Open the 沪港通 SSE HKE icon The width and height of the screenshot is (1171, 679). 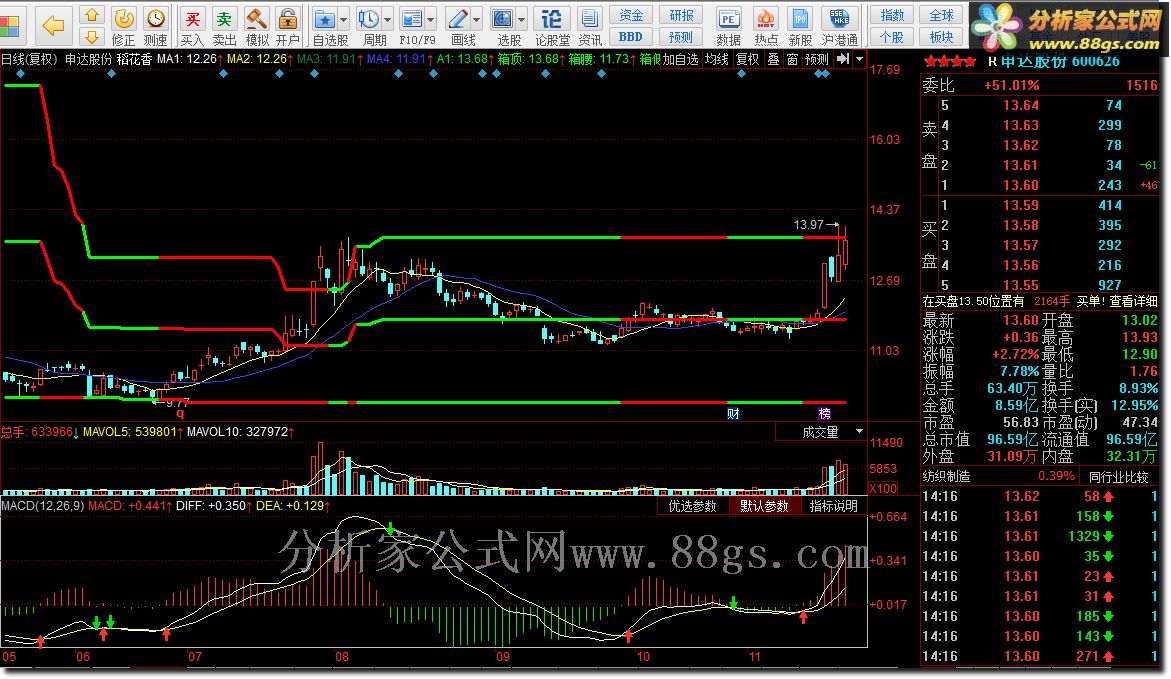pyautogui.click(x=839, y=26)
